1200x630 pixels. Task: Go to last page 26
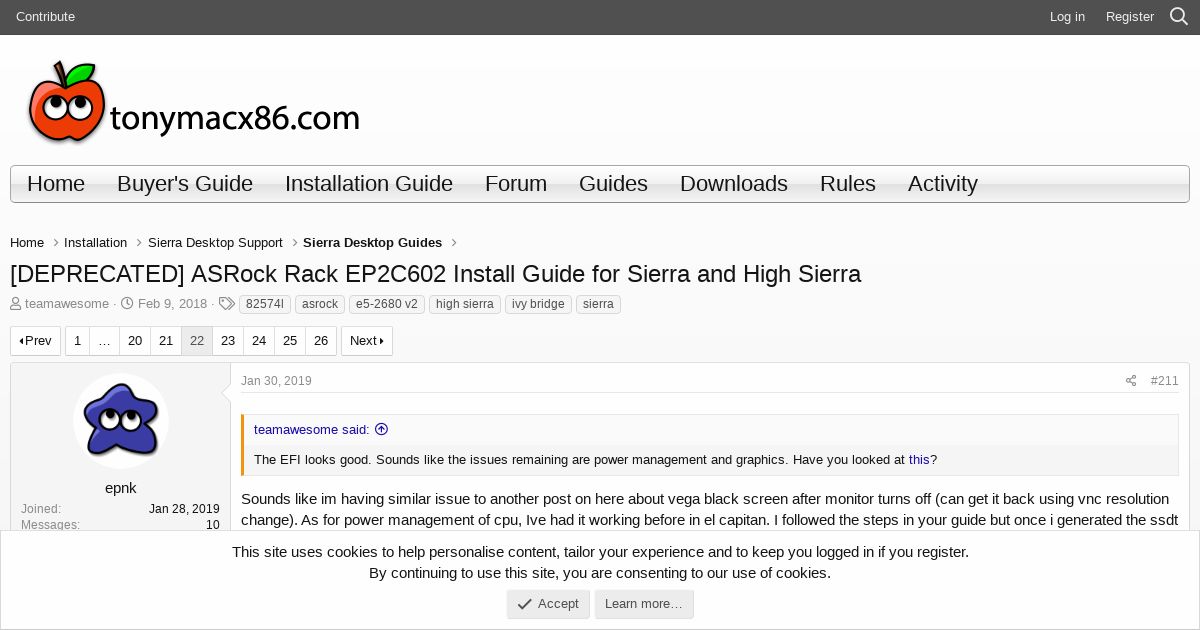pyautogui.click(x=321, y=341)
